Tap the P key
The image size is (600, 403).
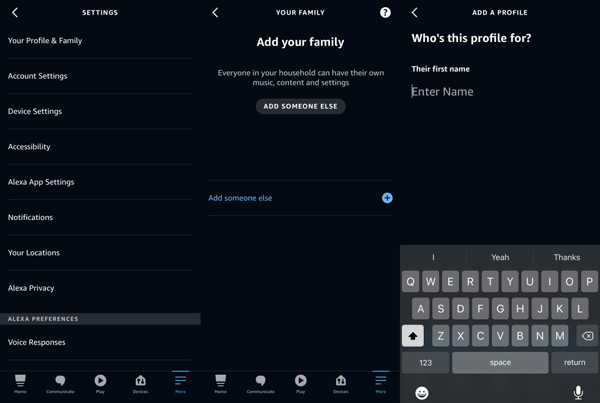point(589,282)
